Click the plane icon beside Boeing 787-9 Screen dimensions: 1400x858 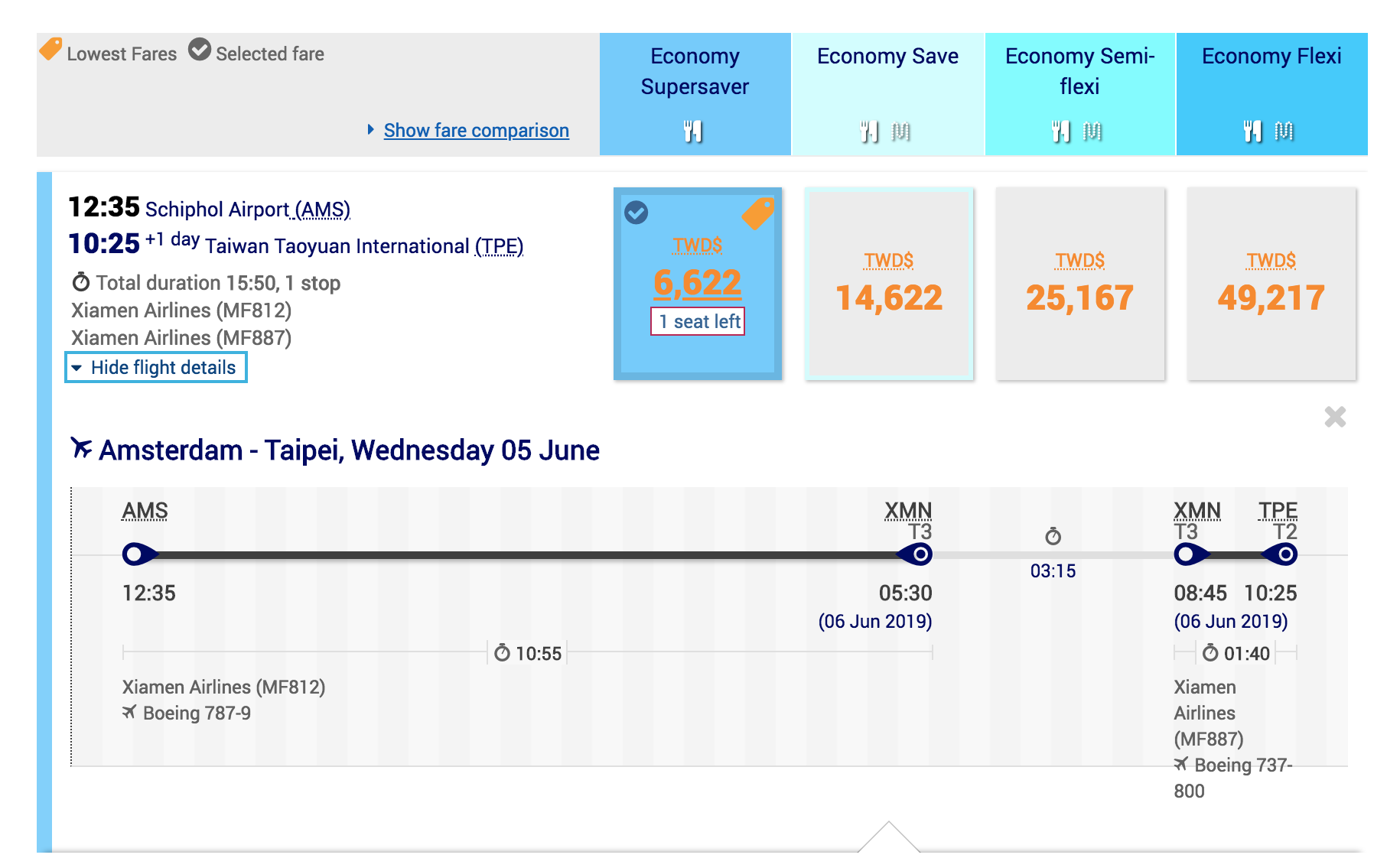(x=129, y=712)
